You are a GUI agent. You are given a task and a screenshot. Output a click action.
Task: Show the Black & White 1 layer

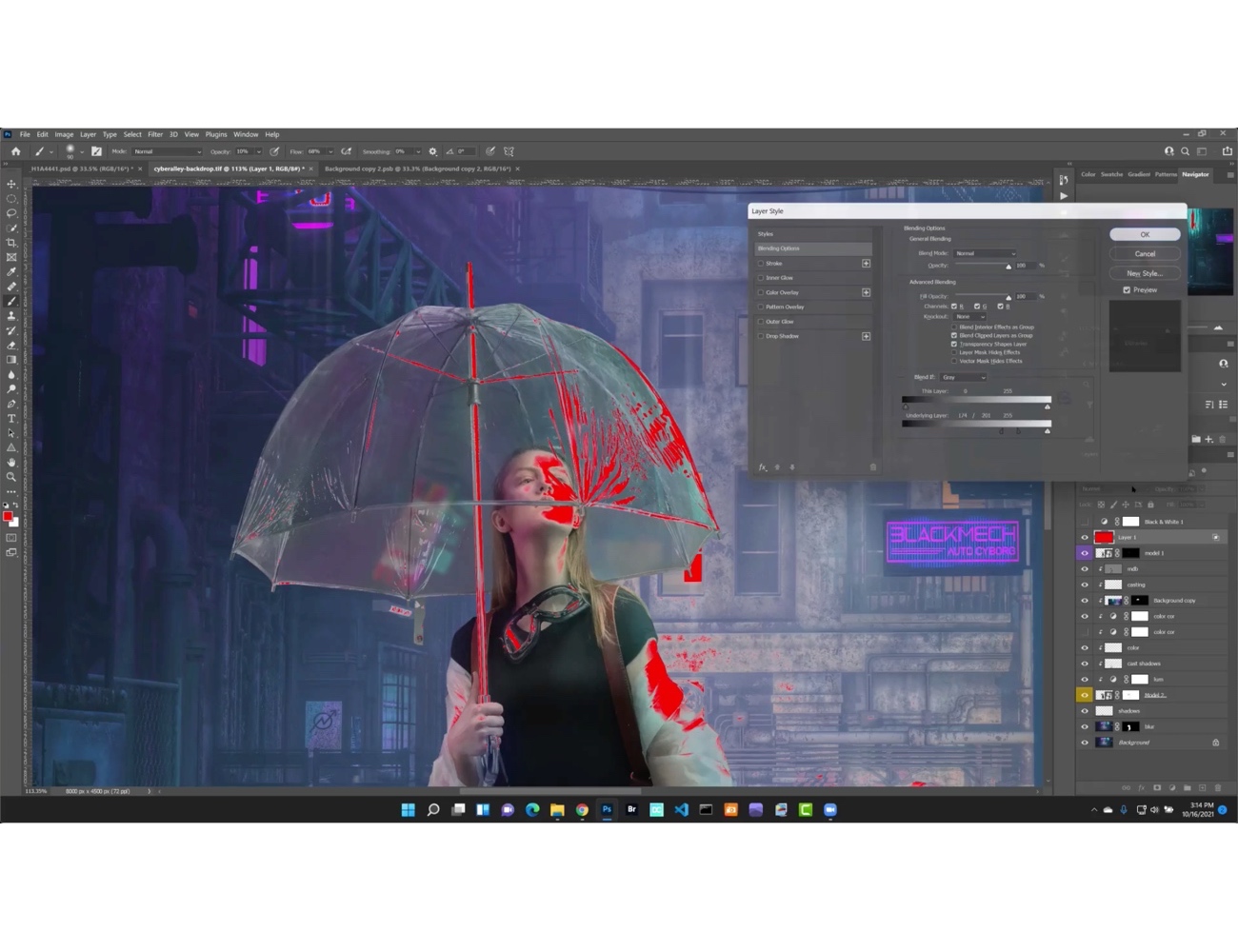pyautogui.click(x=1085, y=521)
